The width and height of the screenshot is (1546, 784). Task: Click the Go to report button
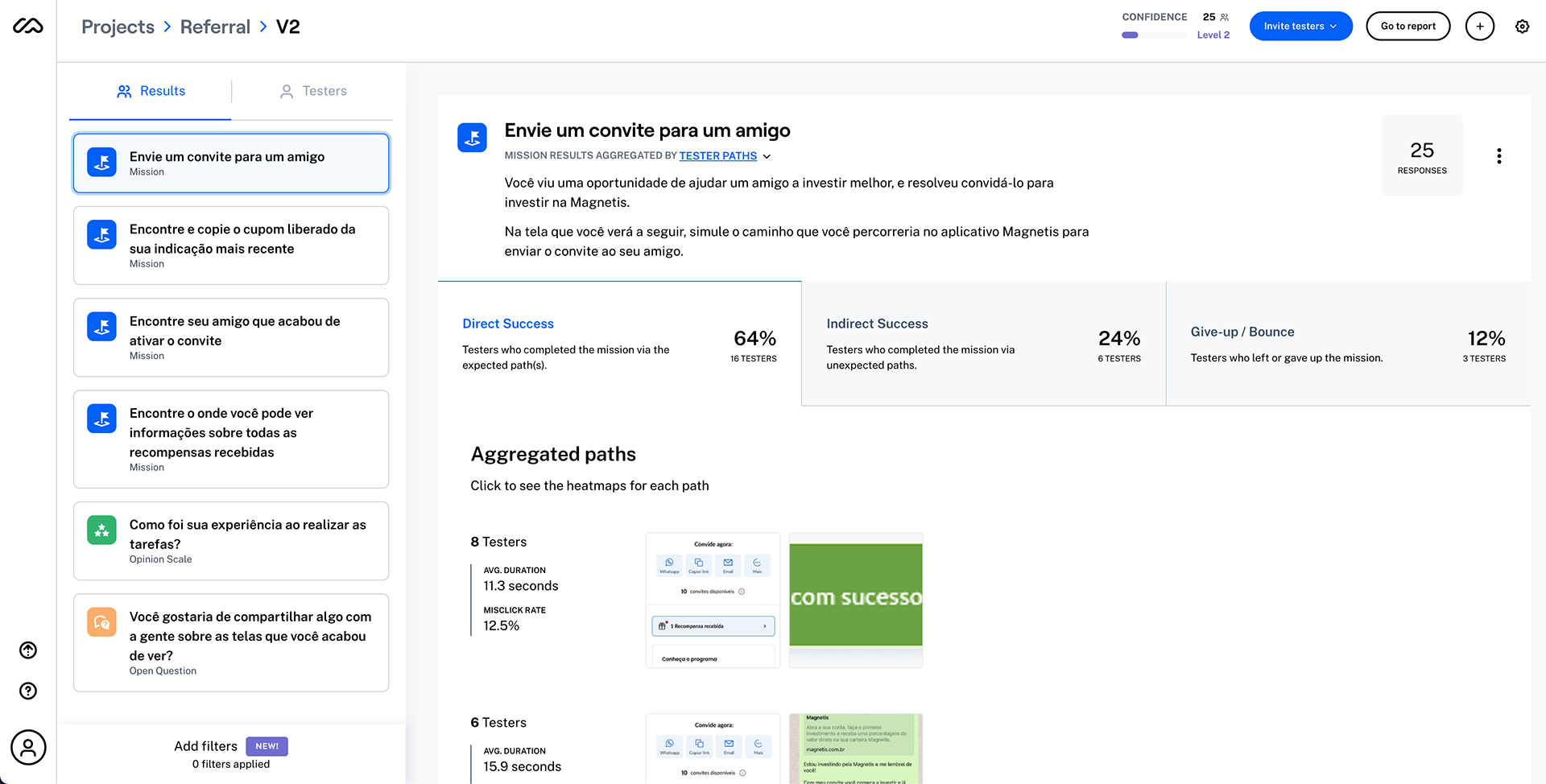[1408, 27]
